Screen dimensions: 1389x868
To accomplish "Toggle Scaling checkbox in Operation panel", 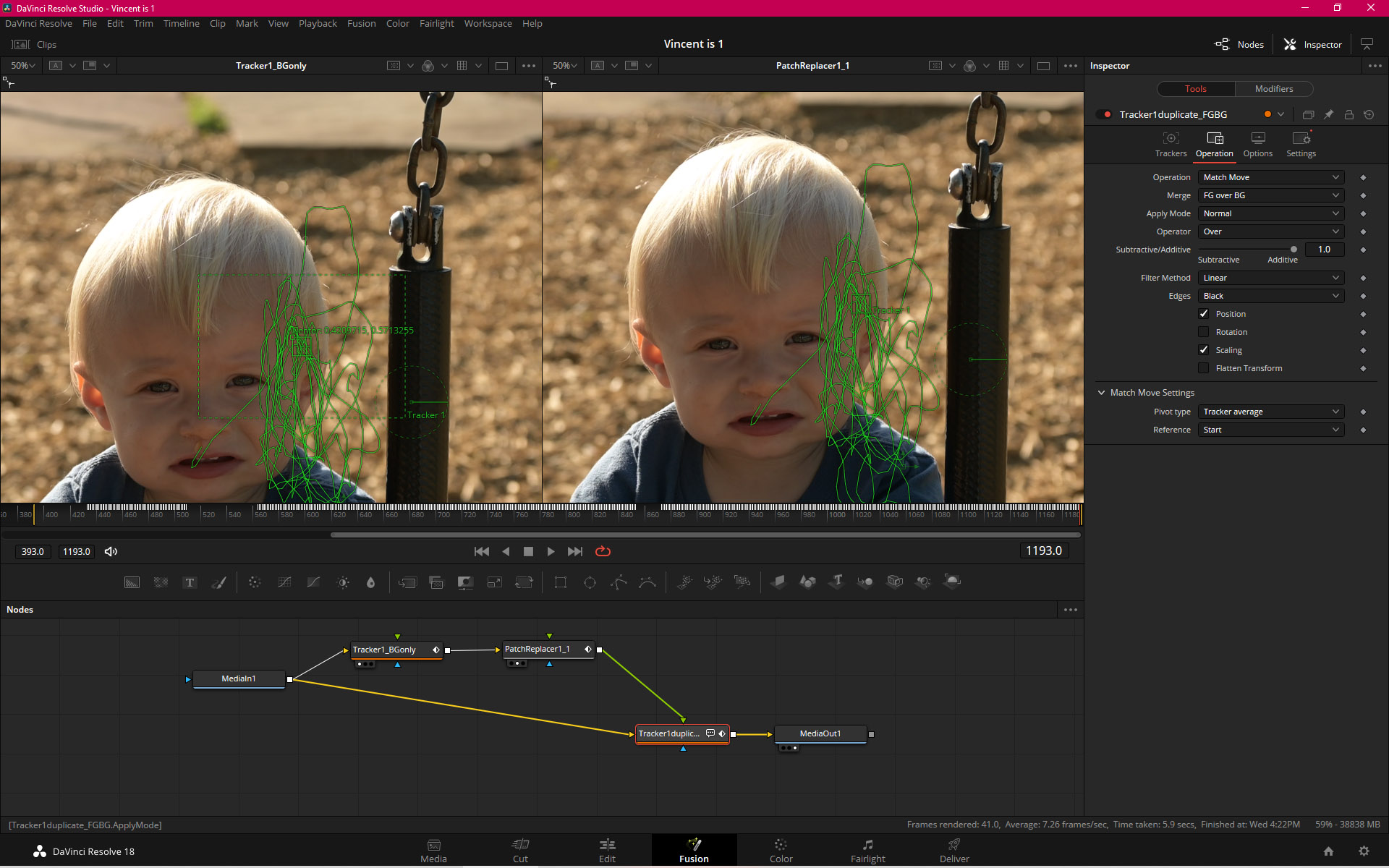I will tap(1204, 349).
